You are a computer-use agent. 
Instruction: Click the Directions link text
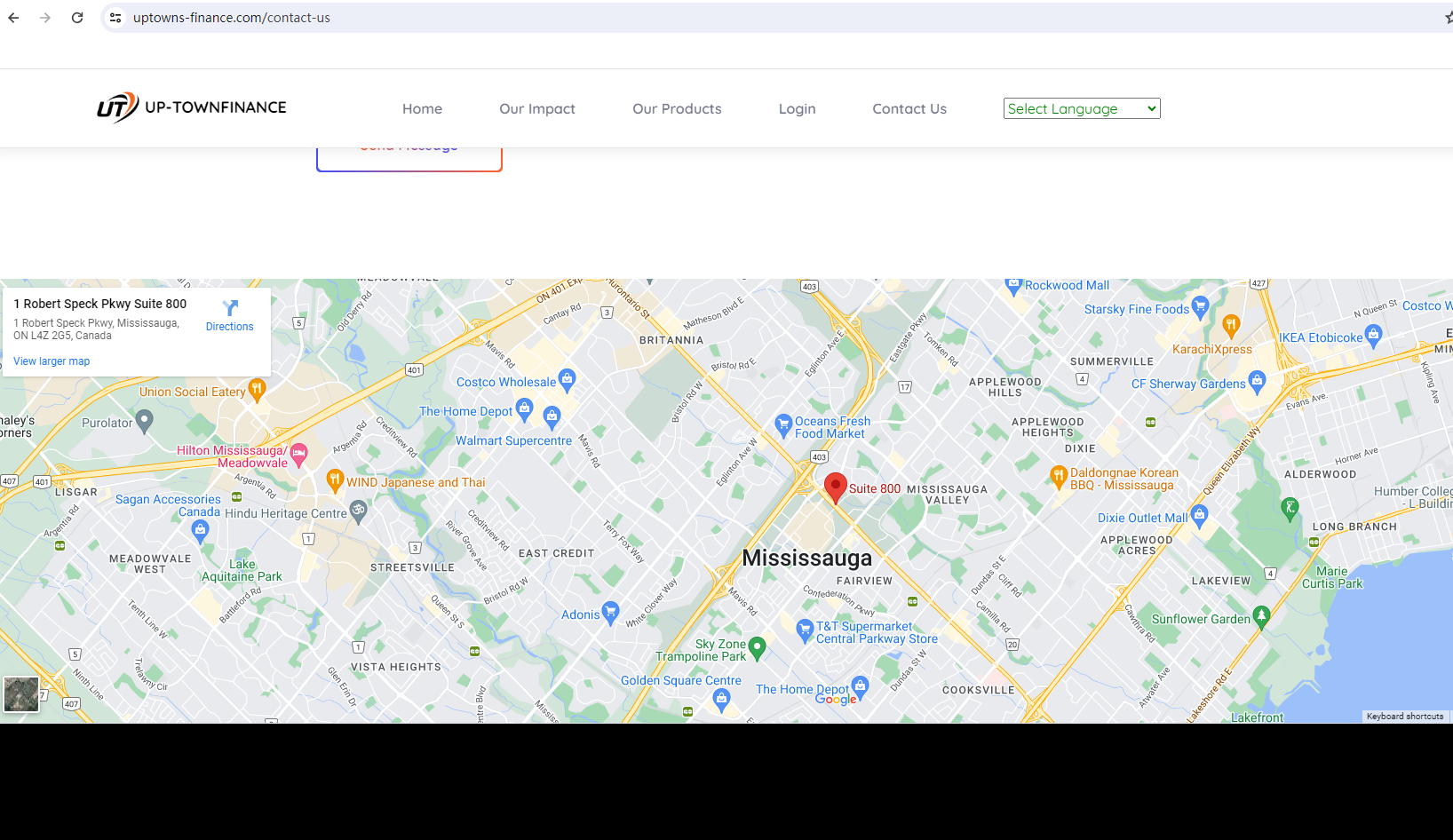230,327
